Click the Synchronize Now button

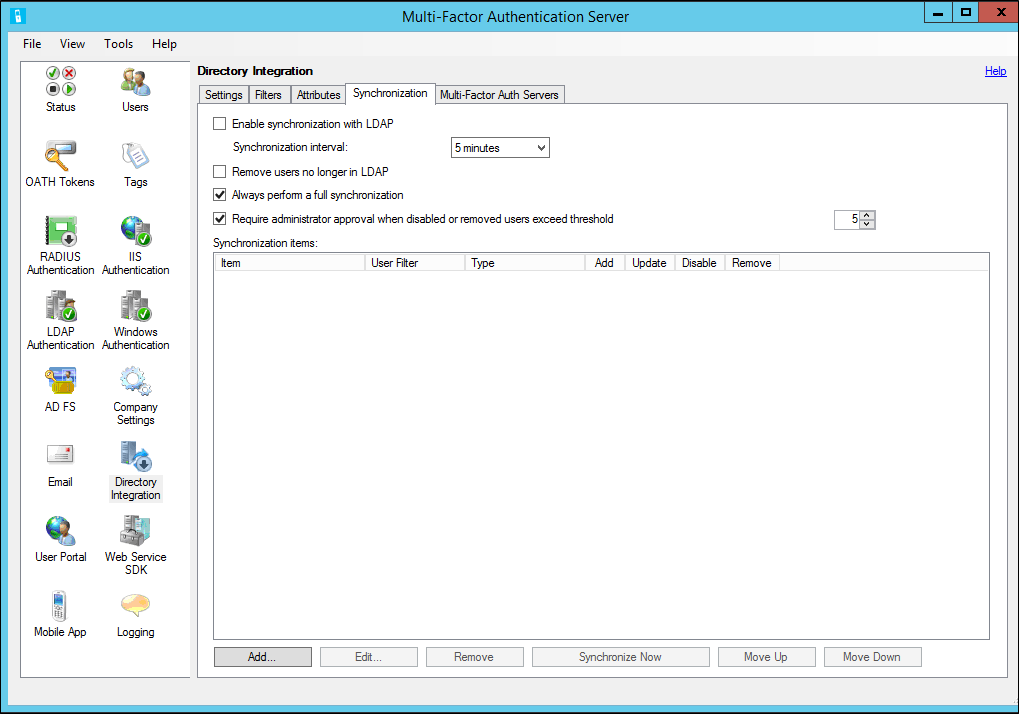620,656
